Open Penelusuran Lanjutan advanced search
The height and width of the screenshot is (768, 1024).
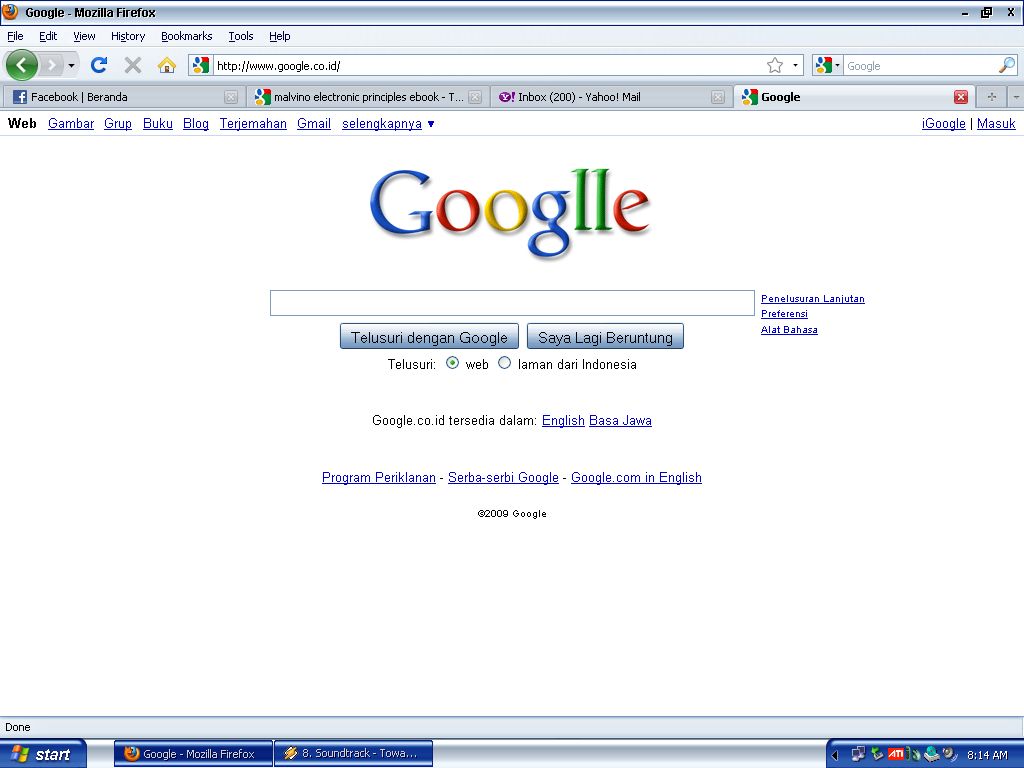click(813, 298)
